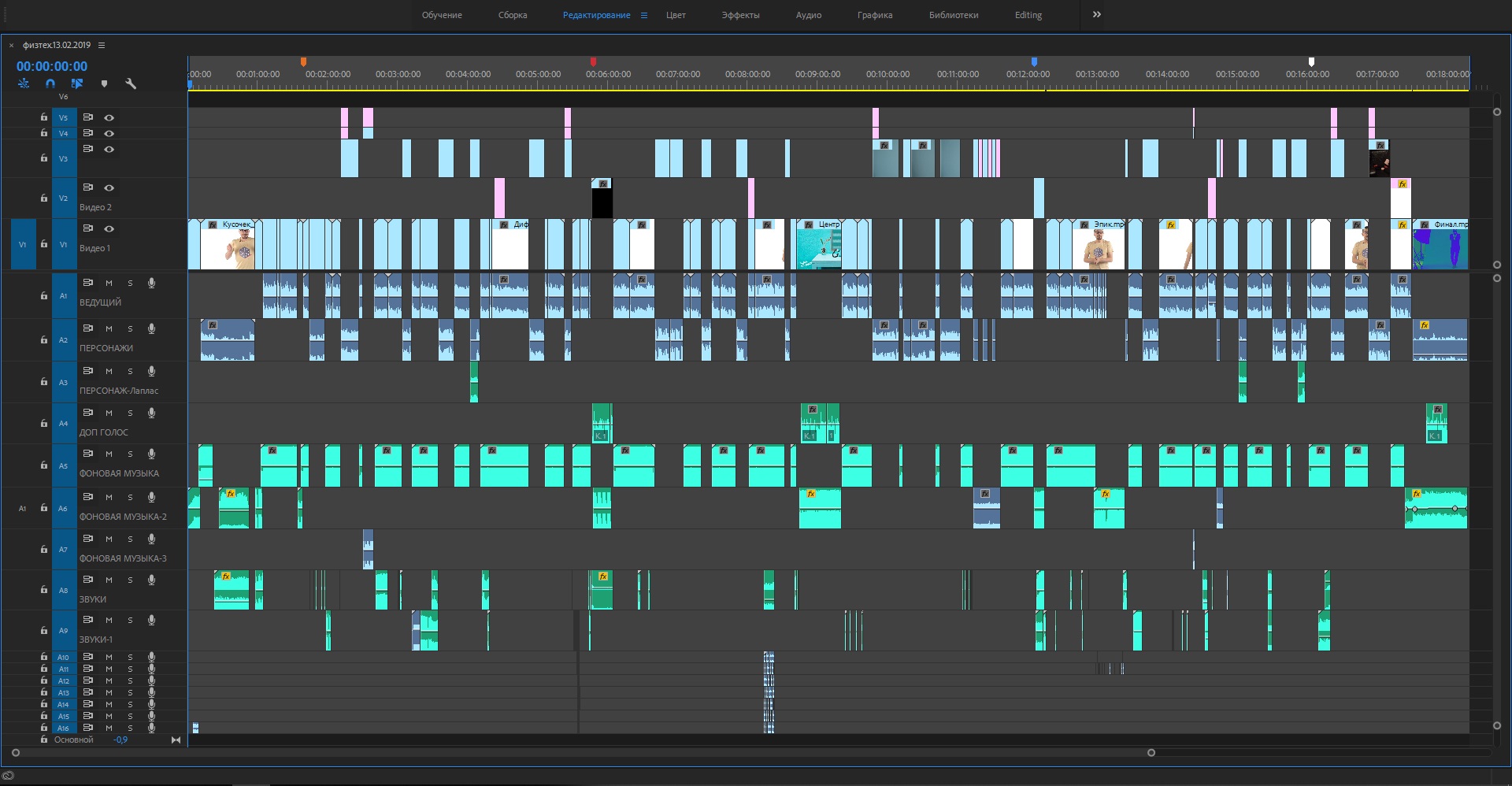
Task: Toggle V1 source patching button
Action: (x=23, y=244)
